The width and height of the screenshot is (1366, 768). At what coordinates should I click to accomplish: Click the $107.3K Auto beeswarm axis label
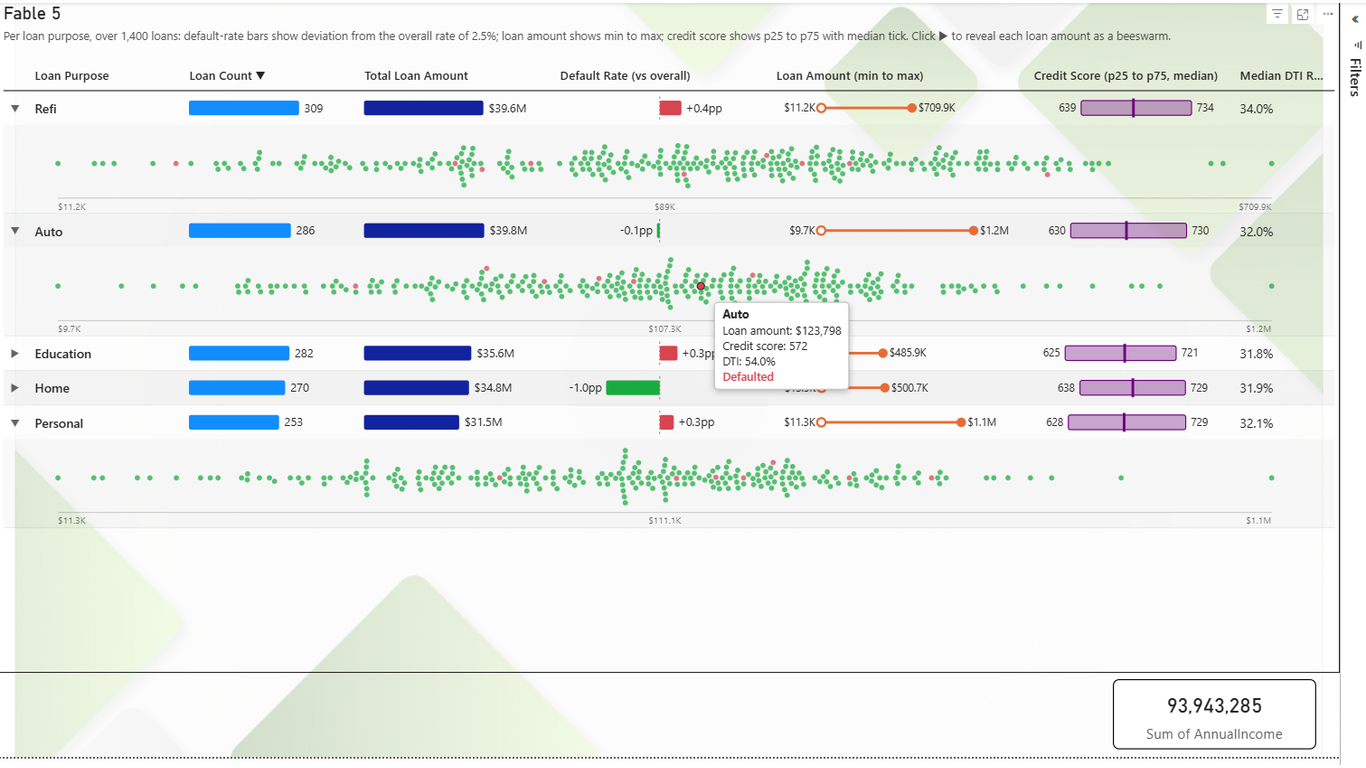tap(665, 329)
